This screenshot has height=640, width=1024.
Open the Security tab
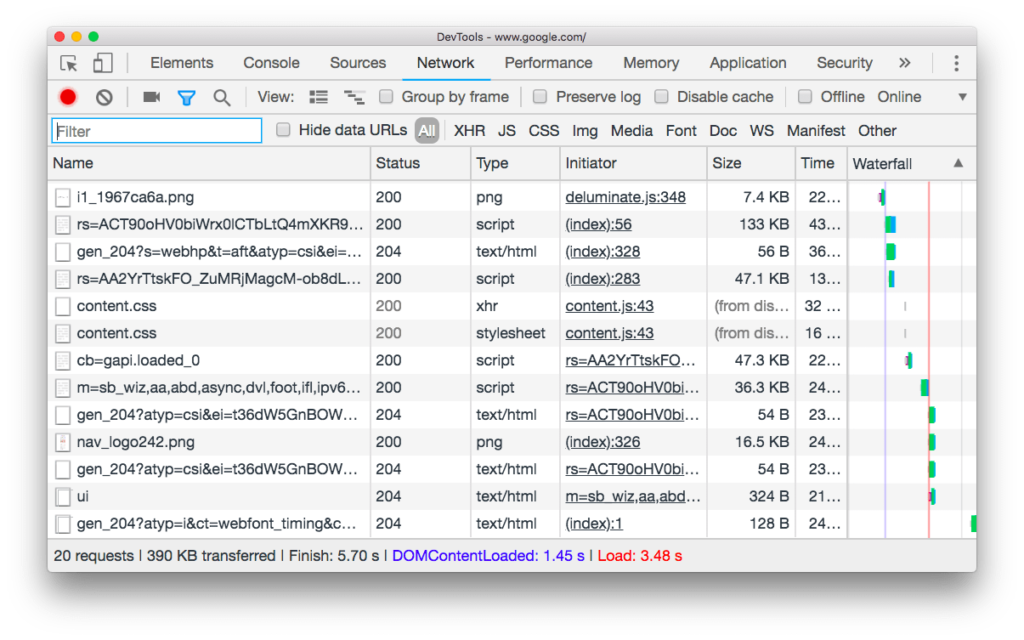[844, 63]
